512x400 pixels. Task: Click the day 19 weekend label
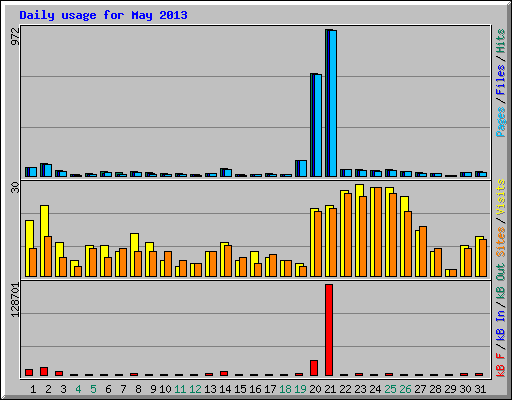tap(300, 389)
